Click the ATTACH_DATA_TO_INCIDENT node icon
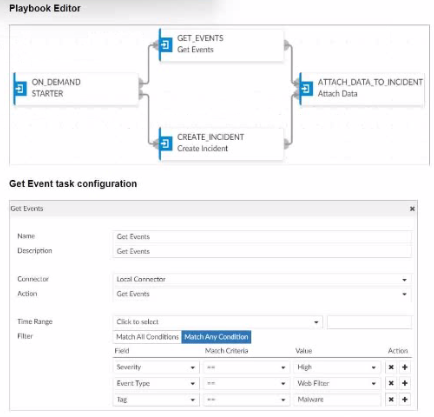 tap(306, 89)
